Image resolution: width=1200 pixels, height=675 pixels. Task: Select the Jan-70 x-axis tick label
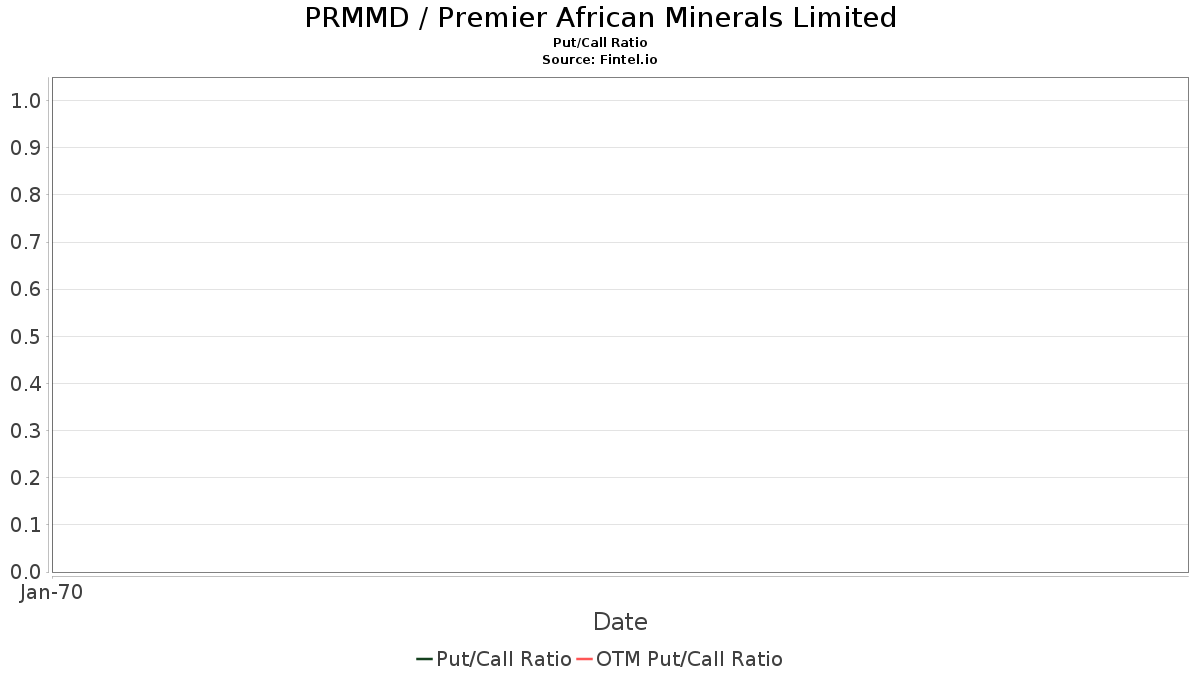[x=51, y=592]
